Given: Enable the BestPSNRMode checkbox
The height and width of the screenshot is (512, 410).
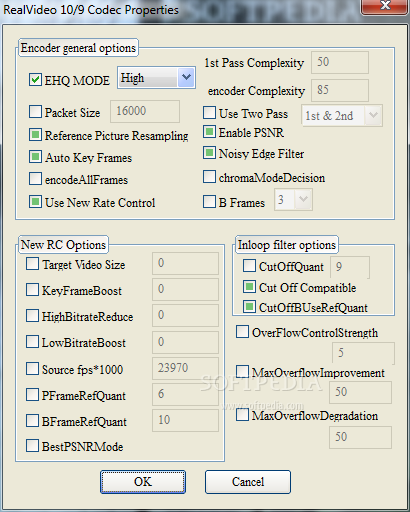Looking at the screenshot, I should (32, 446).
